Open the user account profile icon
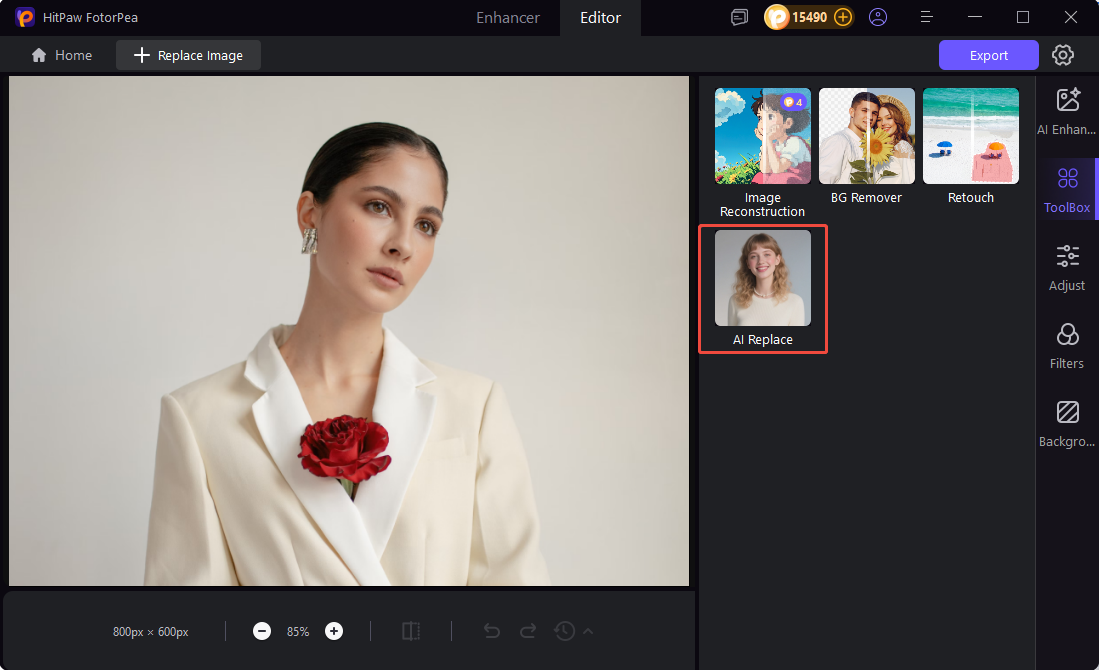1099x670 pixels. [878, 17]
